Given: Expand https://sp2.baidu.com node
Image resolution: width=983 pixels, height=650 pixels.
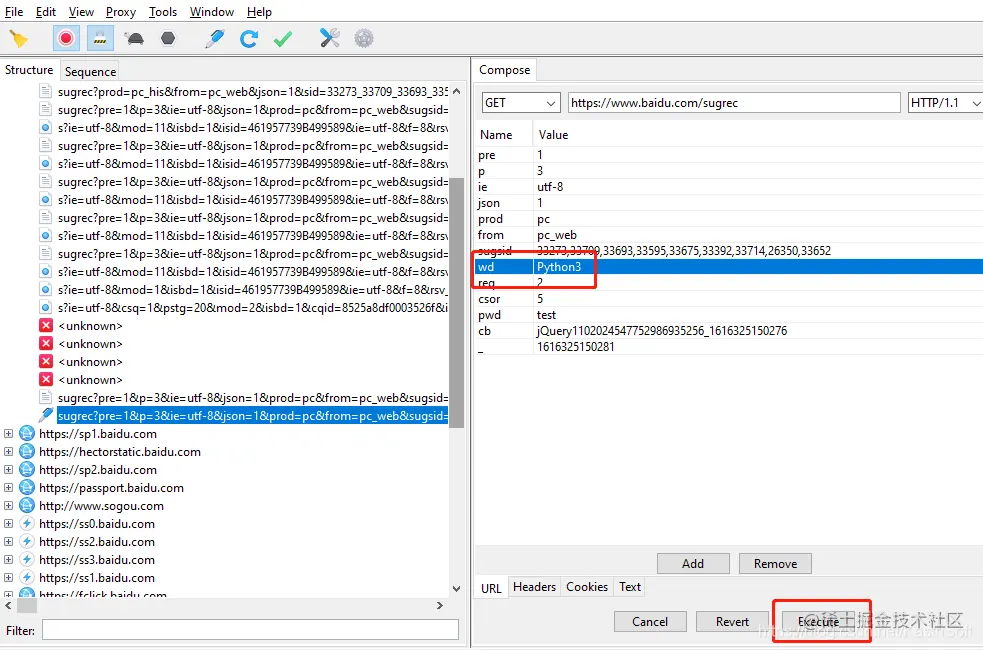Looking at the screenshot, I should click(x=8, y=469).
